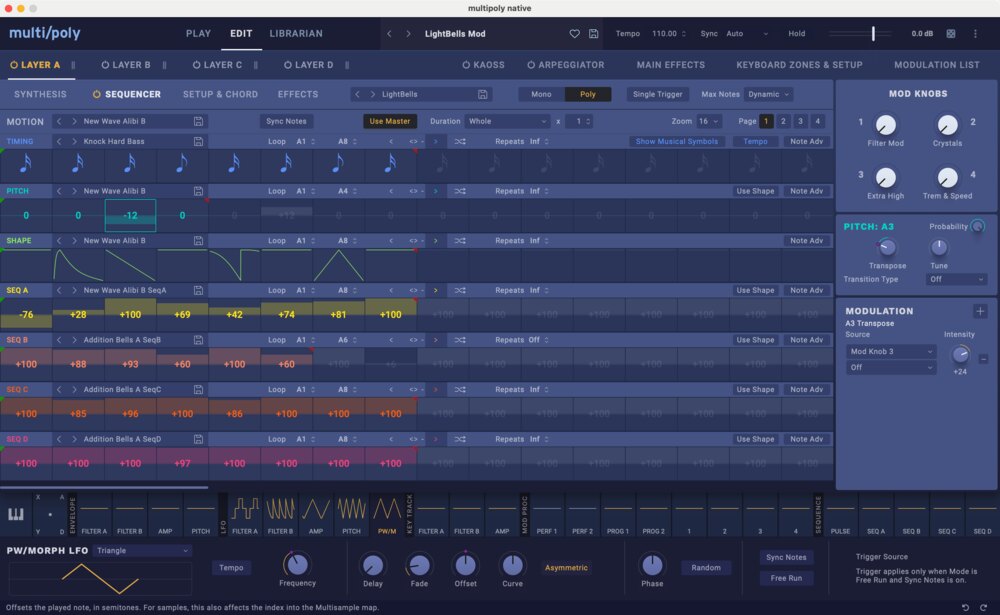1000x615 pixels.
Task: Go to sequencer Page 2
Action: (783, 121)
